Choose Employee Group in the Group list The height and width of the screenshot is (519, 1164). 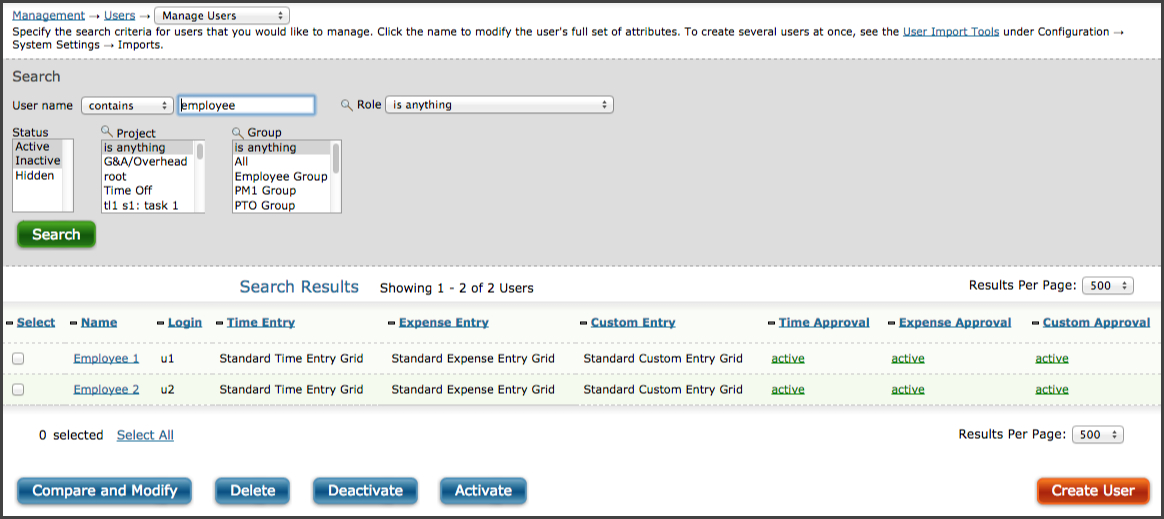[281, 177]
